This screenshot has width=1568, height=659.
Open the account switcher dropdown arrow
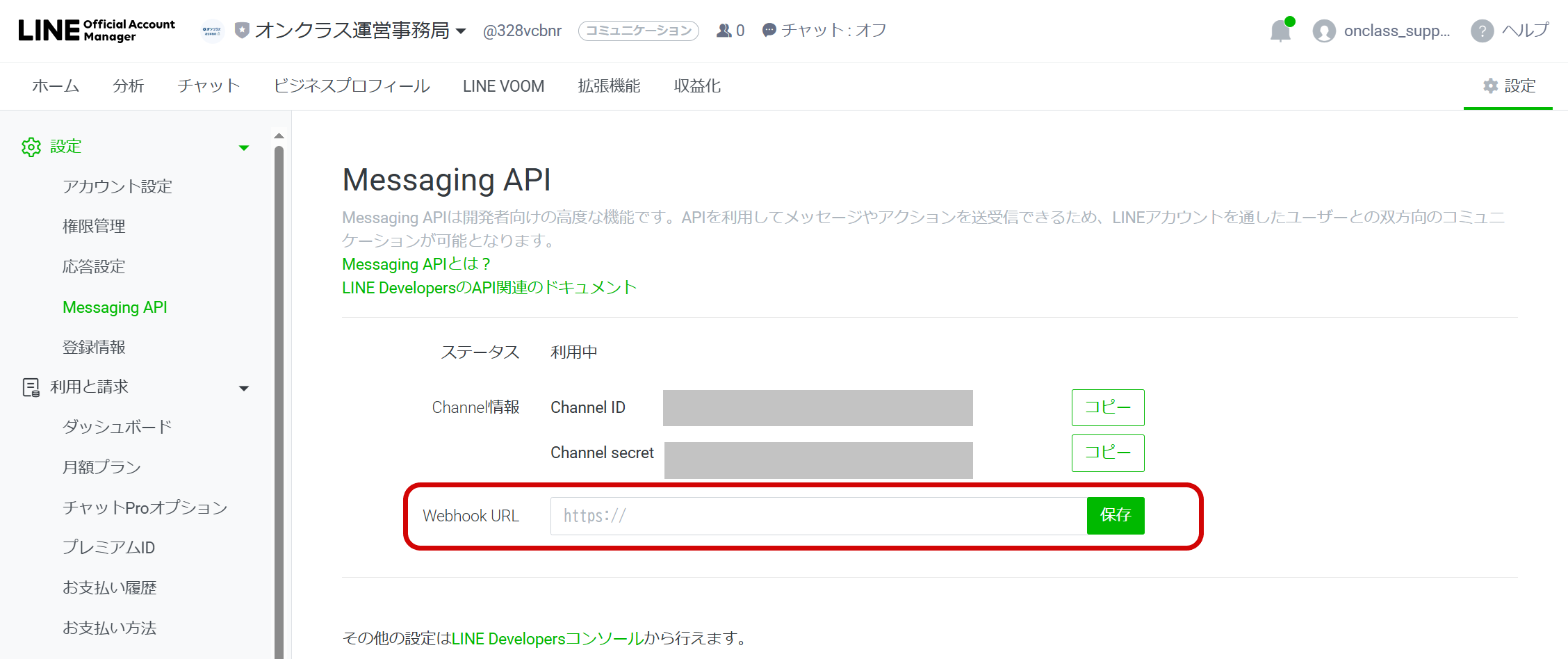461,31
